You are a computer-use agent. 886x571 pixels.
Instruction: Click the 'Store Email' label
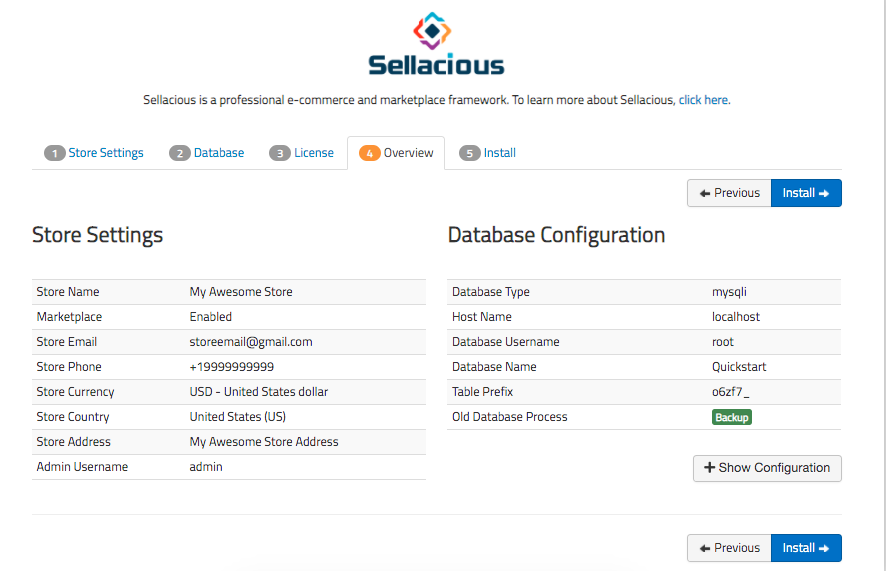(67, 342)
